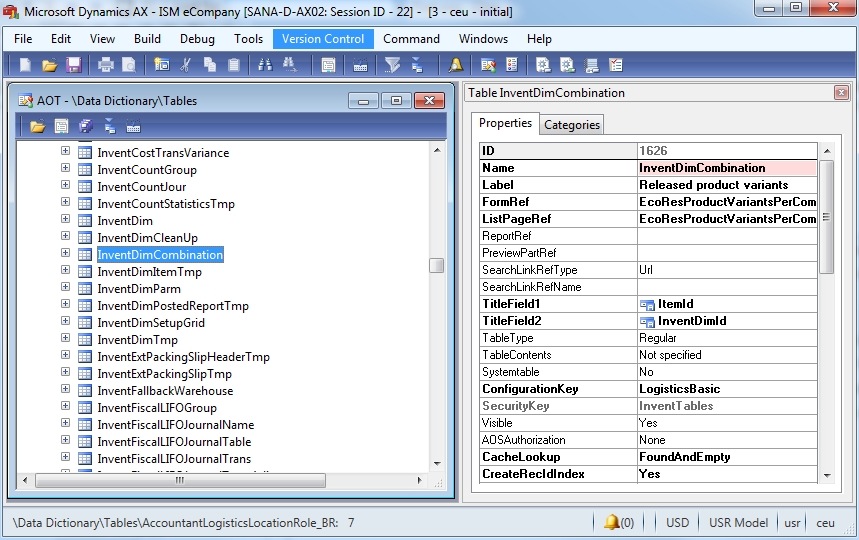859x540 pixels.
Task: Click the properties grid vertical scrollbar thumb
Action: 827,217
